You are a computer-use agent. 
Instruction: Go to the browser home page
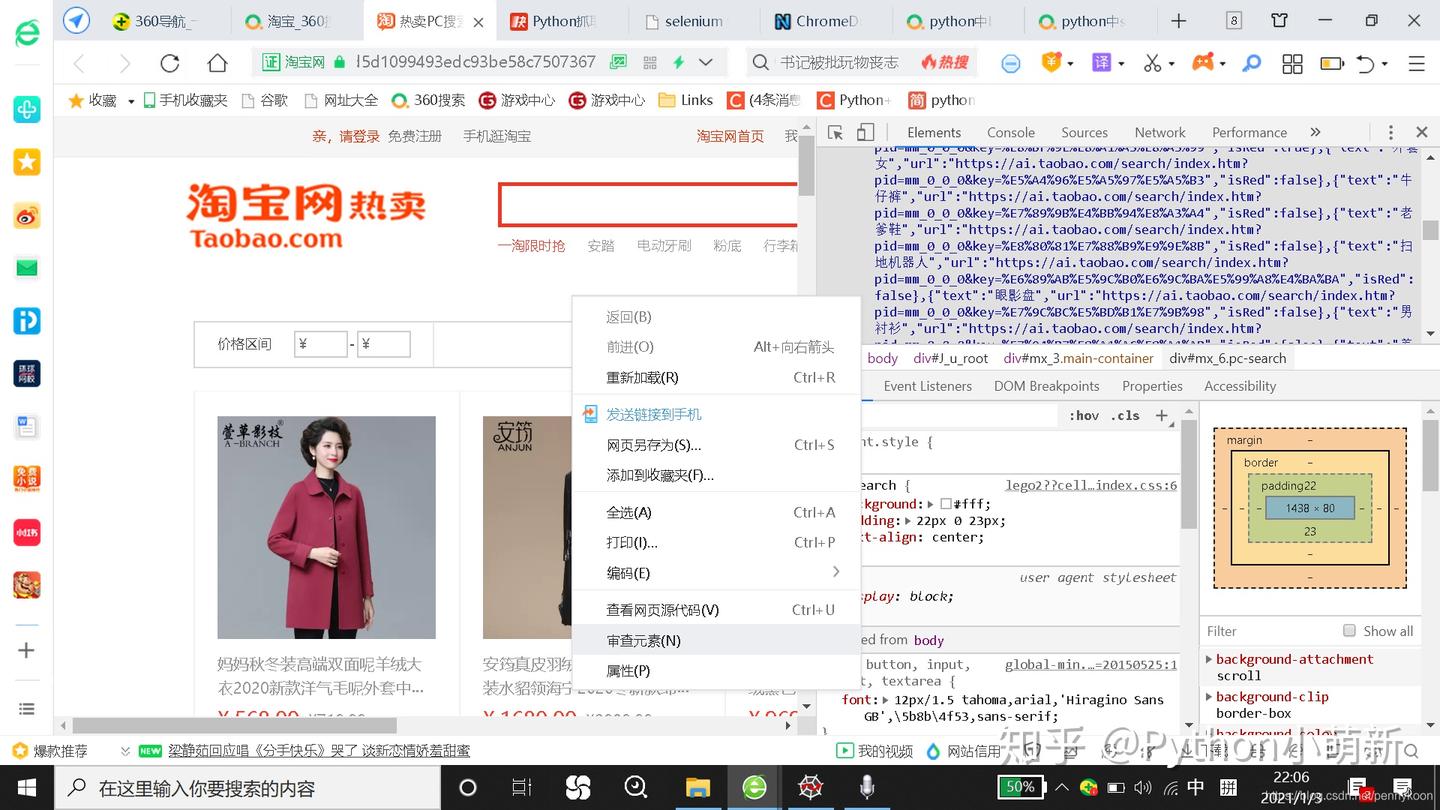[x=217, y=63]
